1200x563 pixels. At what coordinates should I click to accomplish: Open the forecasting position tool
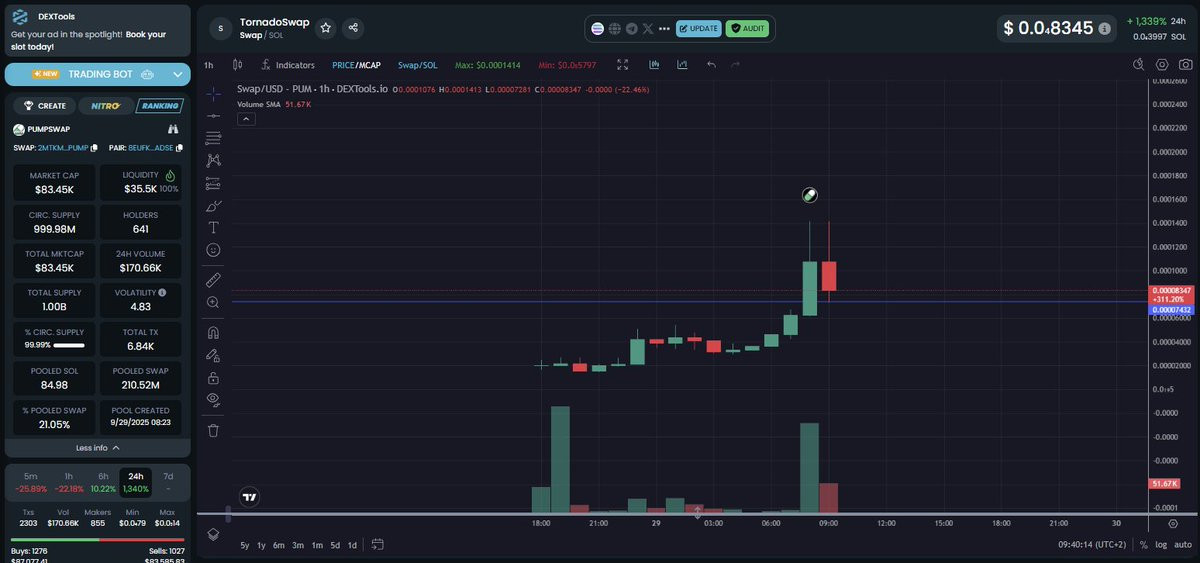[213, 183]
